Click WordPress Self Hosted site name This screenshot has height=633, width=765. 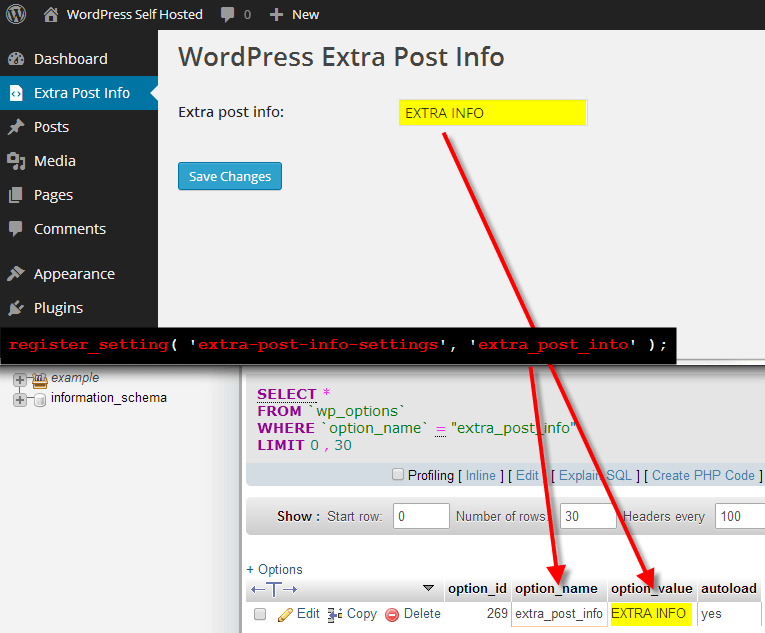point(135,15)
